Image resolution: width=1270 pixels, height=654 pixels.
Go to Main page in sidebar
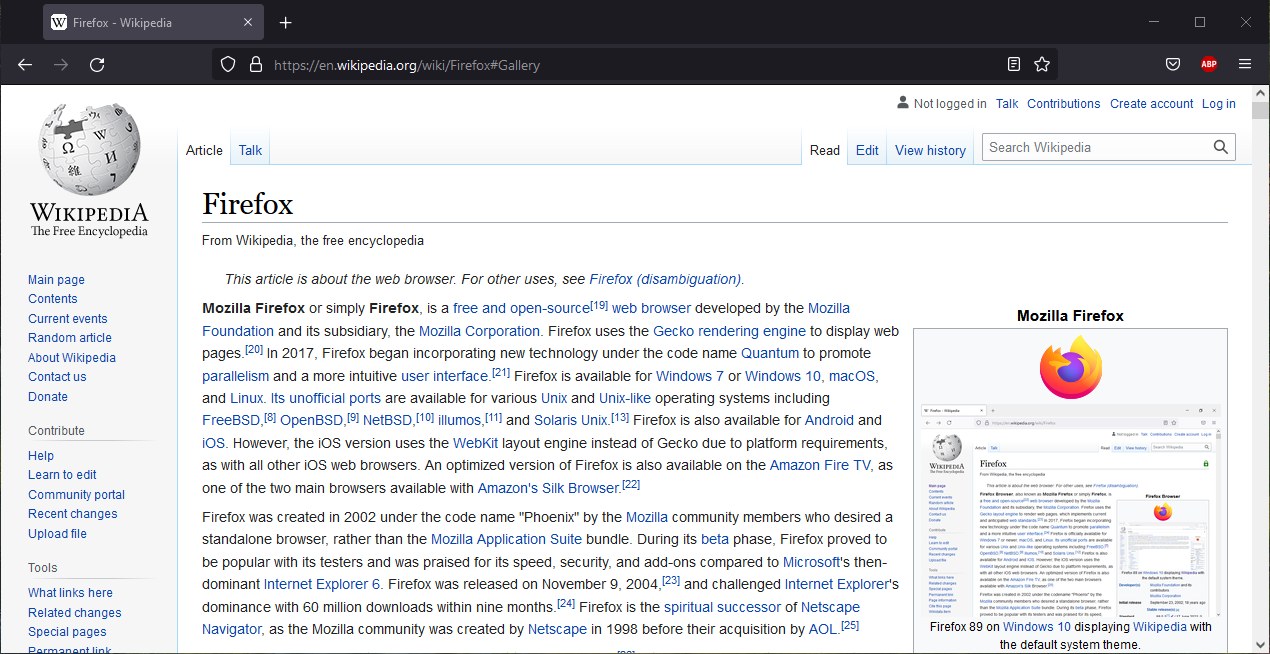(x=56, y=280)
